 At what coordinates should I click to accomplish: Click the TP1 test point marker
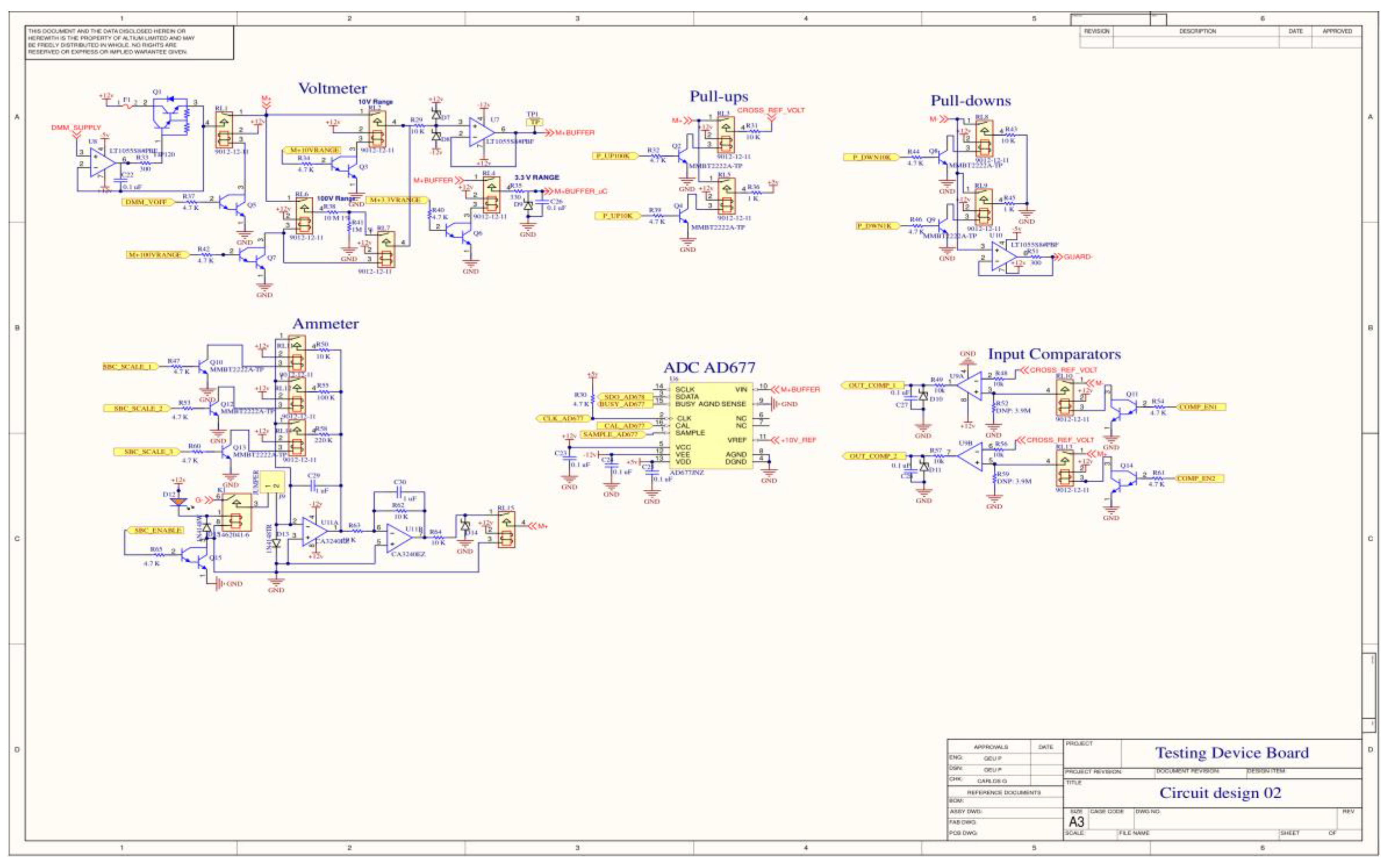click(x=534, y=122)
